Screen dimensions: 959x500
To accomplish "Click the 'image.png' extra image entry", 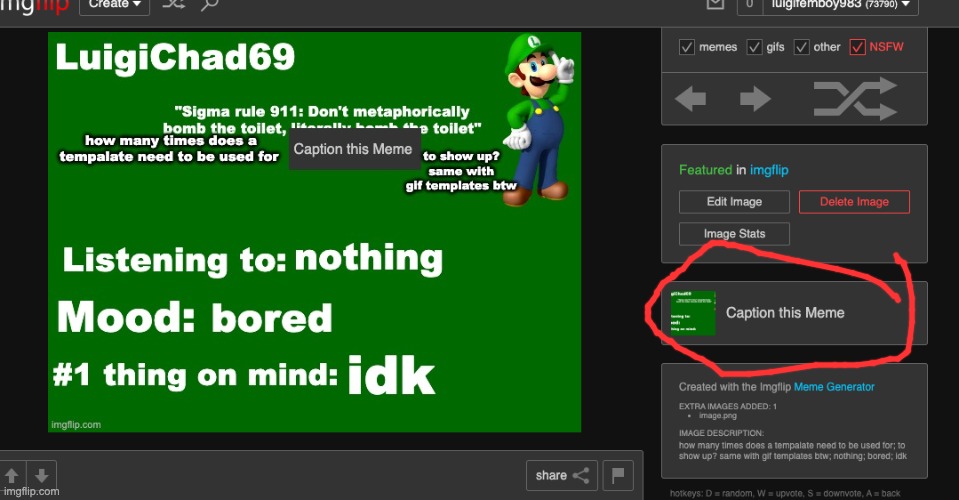I will (718, 416).
